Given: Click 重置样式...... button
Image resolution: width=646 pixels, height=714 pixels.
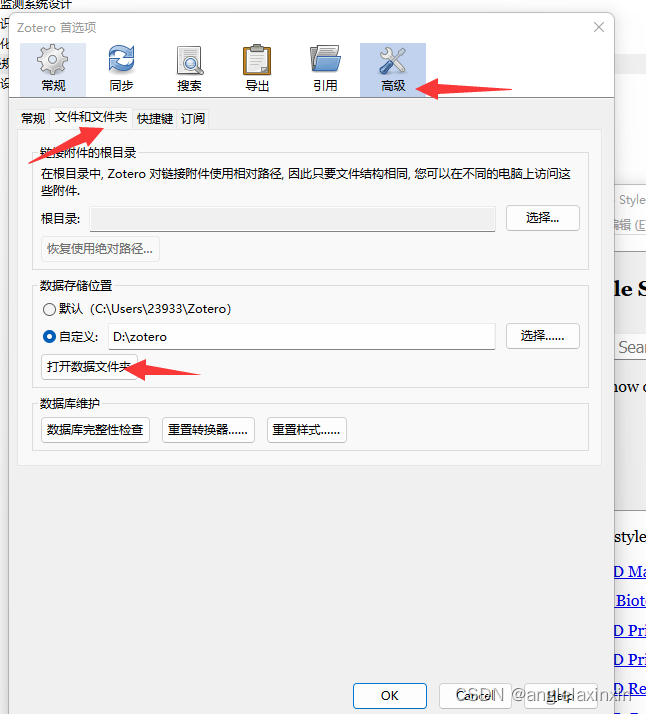Looking at the screenshot, I should coord(306,430).
